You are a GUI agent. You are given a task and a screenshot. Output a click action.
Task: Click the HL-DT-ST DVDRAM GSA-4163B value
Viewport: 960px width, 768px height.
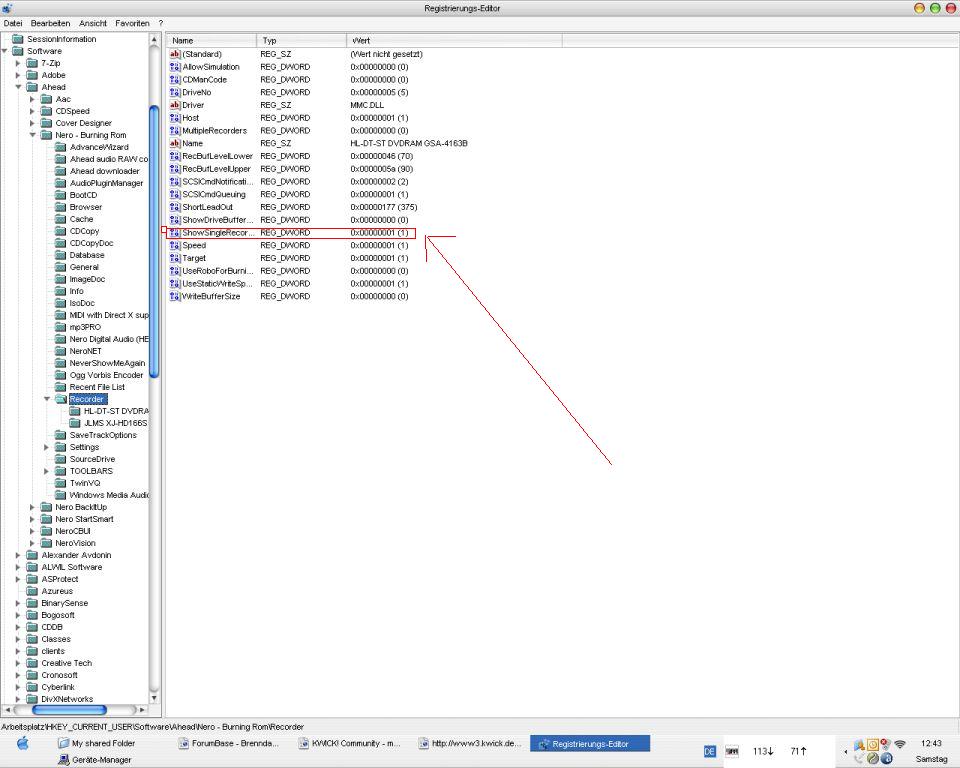coord(409,143)
